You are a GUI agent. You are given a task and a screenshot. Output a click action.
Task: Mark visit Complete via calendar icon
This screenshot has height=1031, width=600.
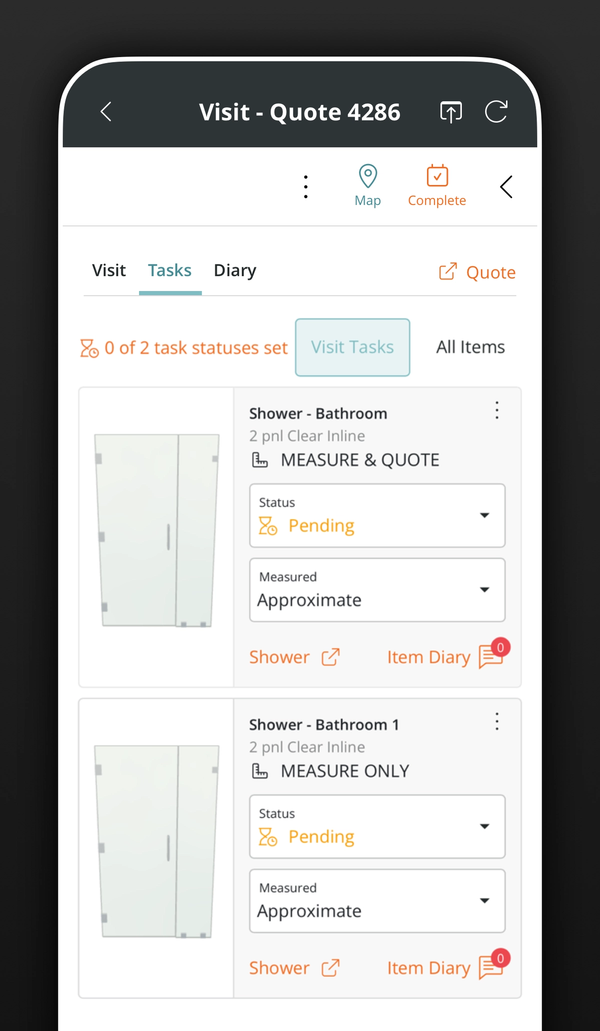click(x=437, y=186)
